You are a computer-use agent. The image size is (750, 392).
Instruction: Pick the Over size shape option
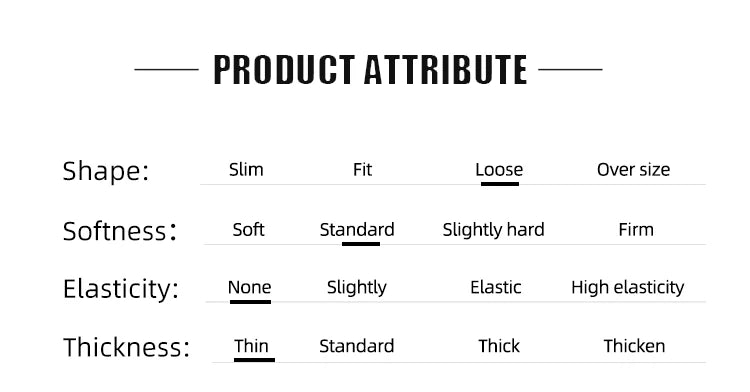(633, 170)
